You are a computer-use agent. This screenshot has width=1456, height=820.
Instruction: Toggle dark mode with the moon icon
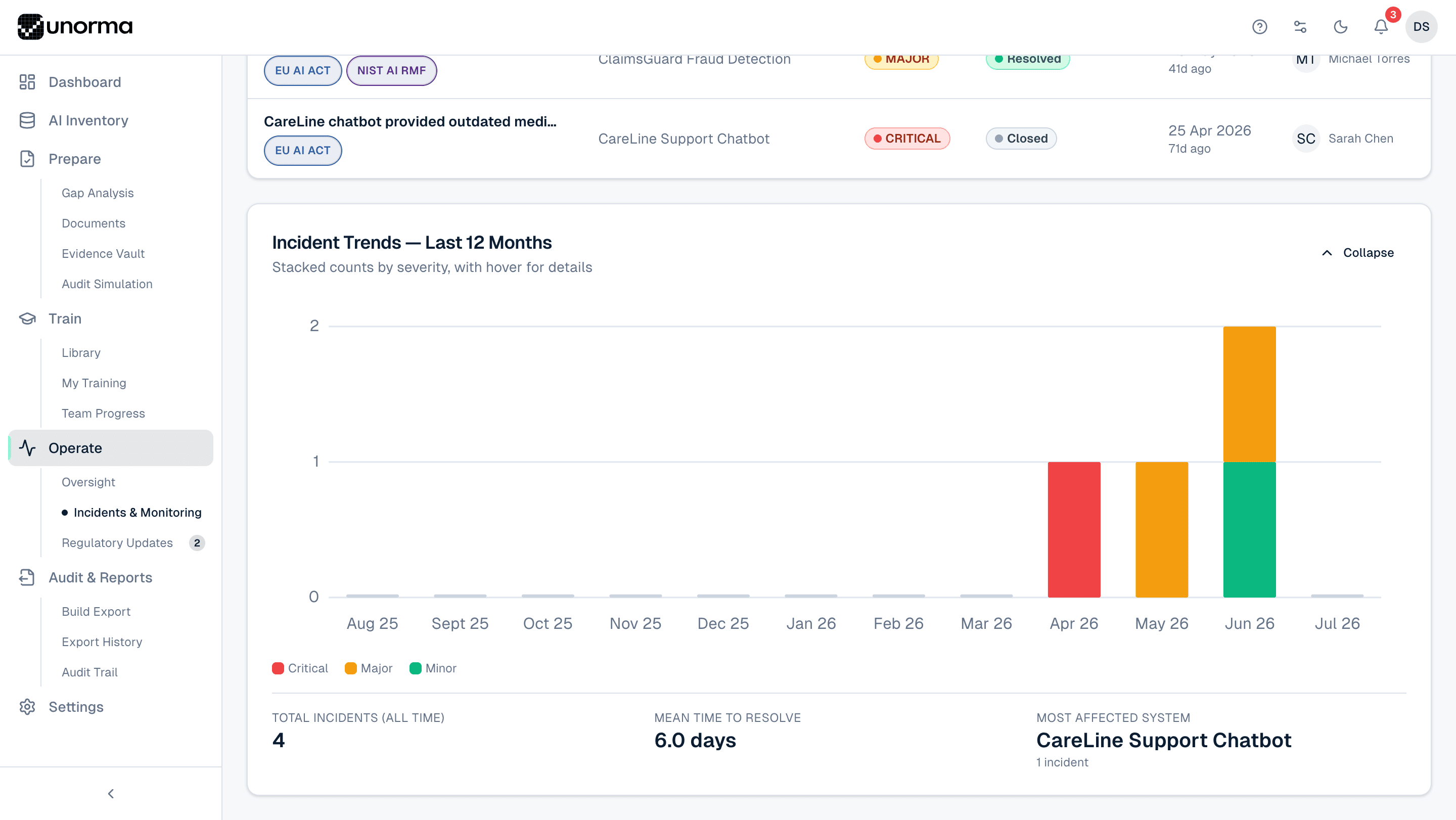1340,27
